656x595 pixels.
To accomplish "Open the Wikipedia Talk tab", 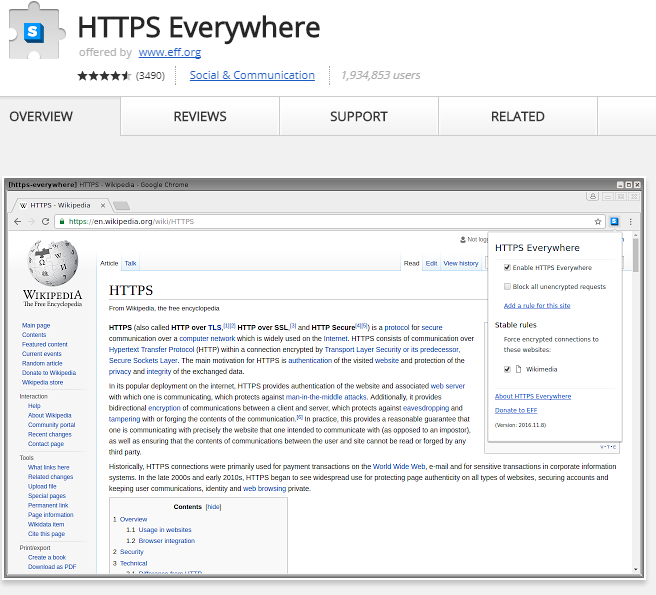I will tap(131, 263).
